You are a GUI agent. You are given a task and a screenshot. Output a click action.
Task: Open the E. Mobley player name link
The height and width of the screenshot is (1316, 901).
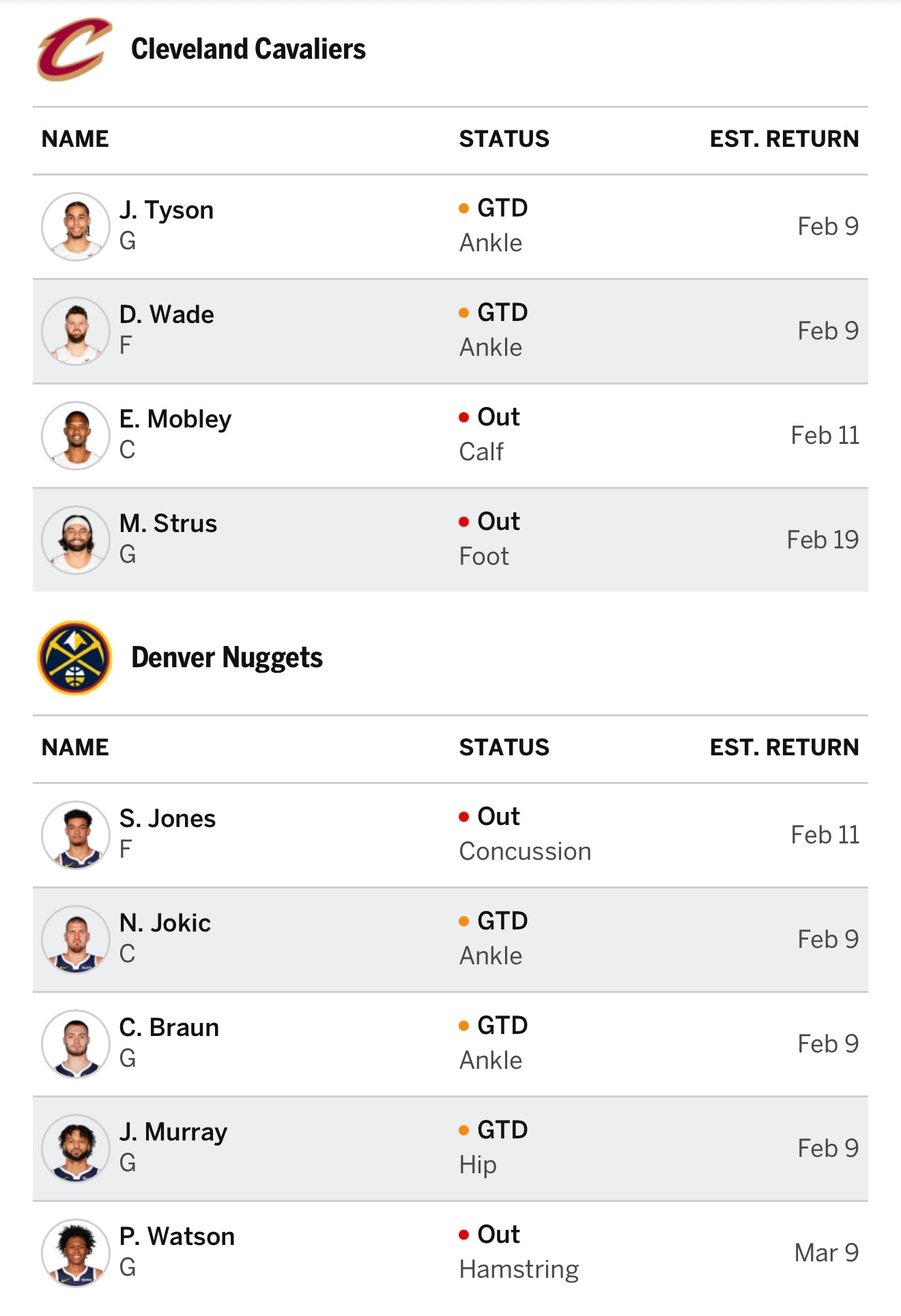pos(175,419)
